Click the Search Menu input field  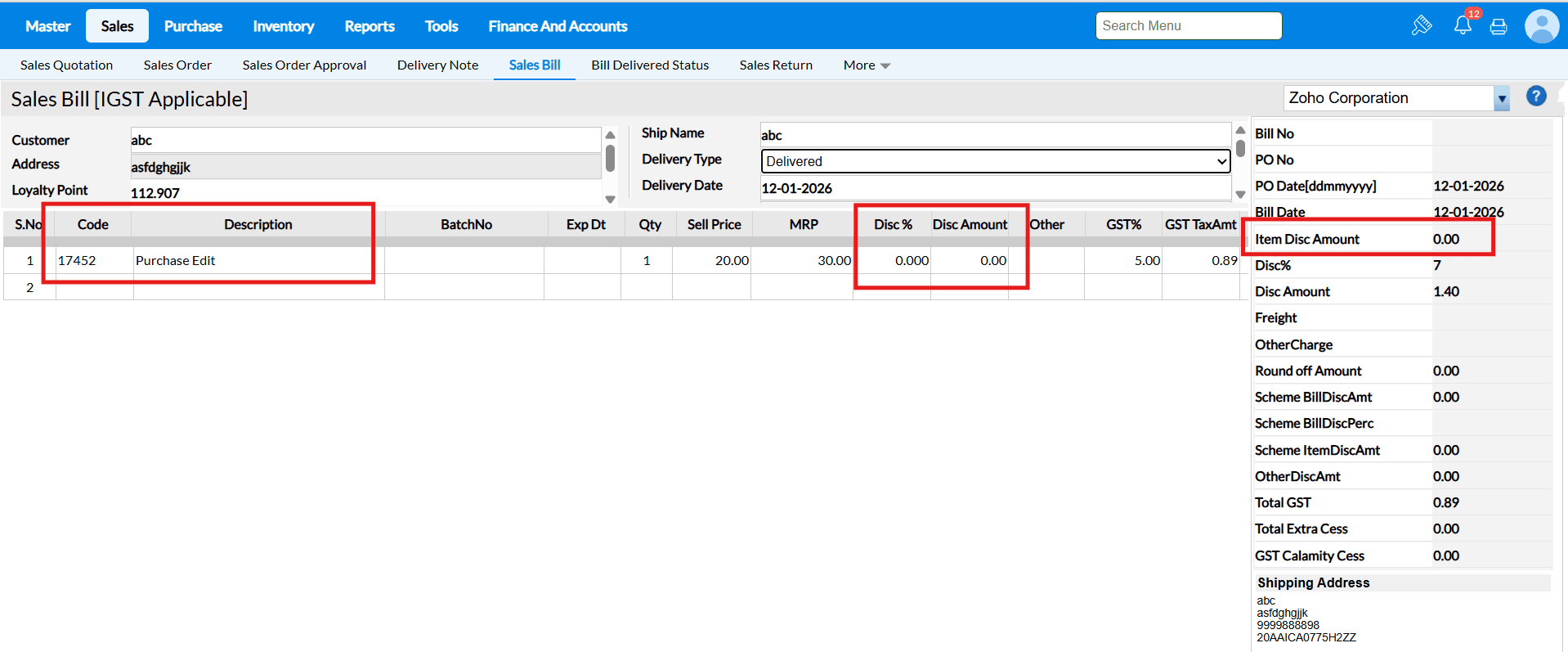point(1188,26)
